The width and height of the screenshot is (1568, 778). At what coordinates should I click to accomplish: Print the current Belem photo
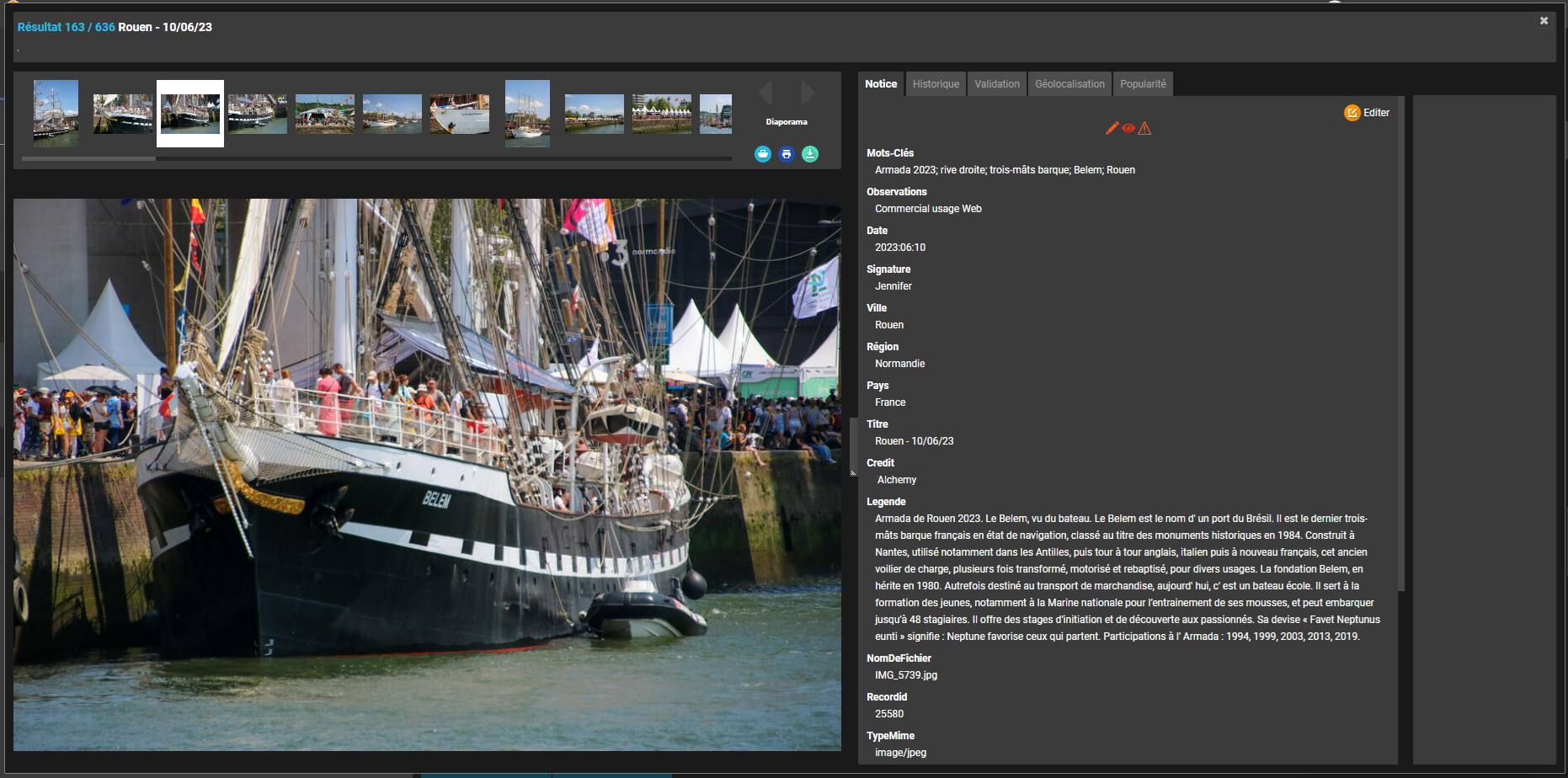(x=787, y=154)
